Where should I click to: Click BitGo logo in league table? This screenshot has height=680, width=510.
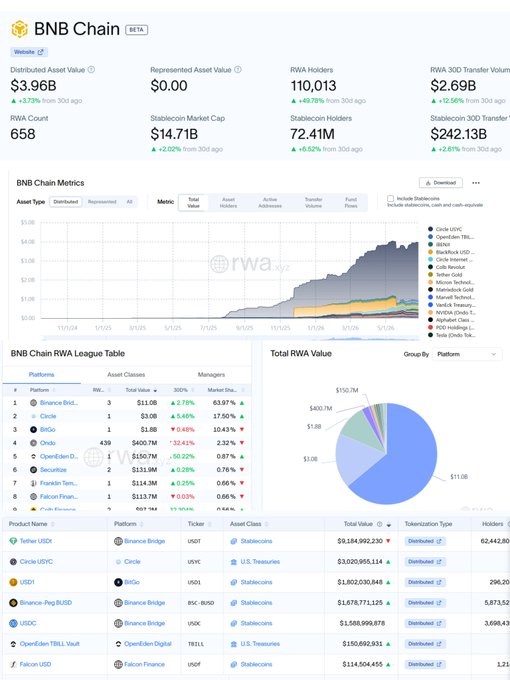point(33,429)
